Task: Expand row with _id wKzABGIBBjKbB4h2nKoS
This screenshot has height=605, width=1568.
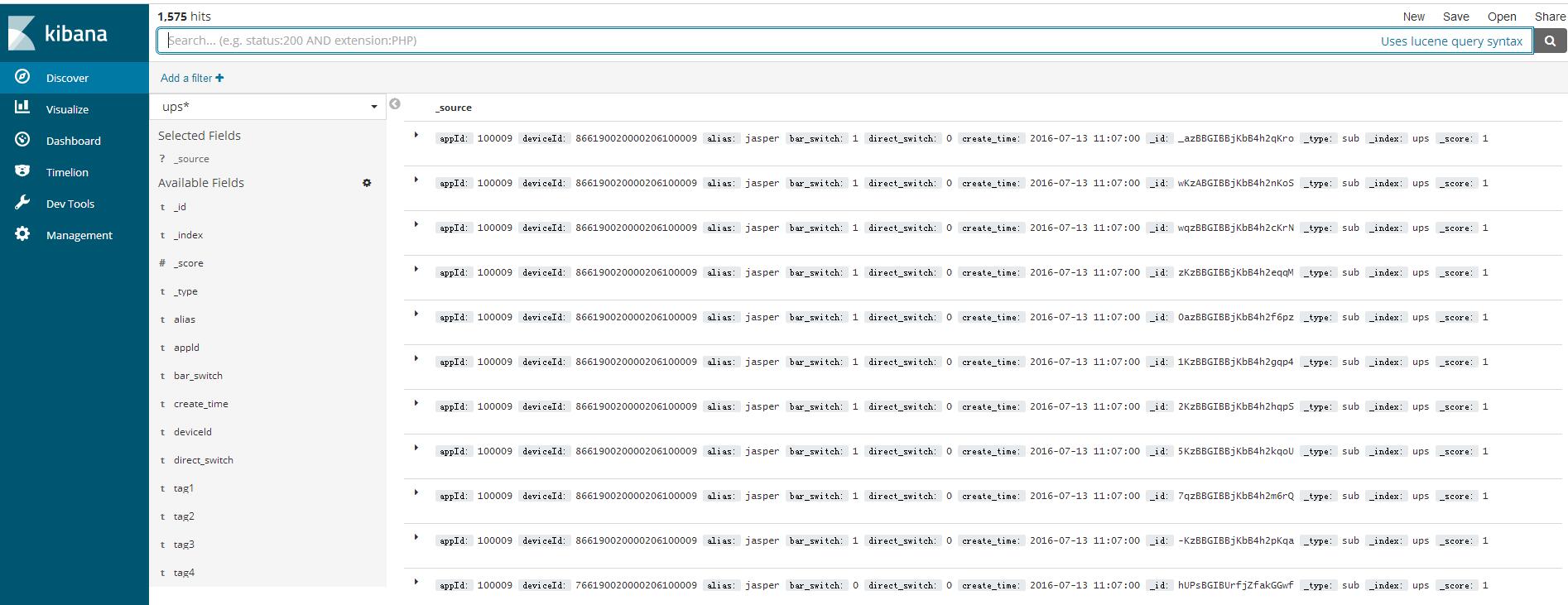Action: [x=416, y=180]
